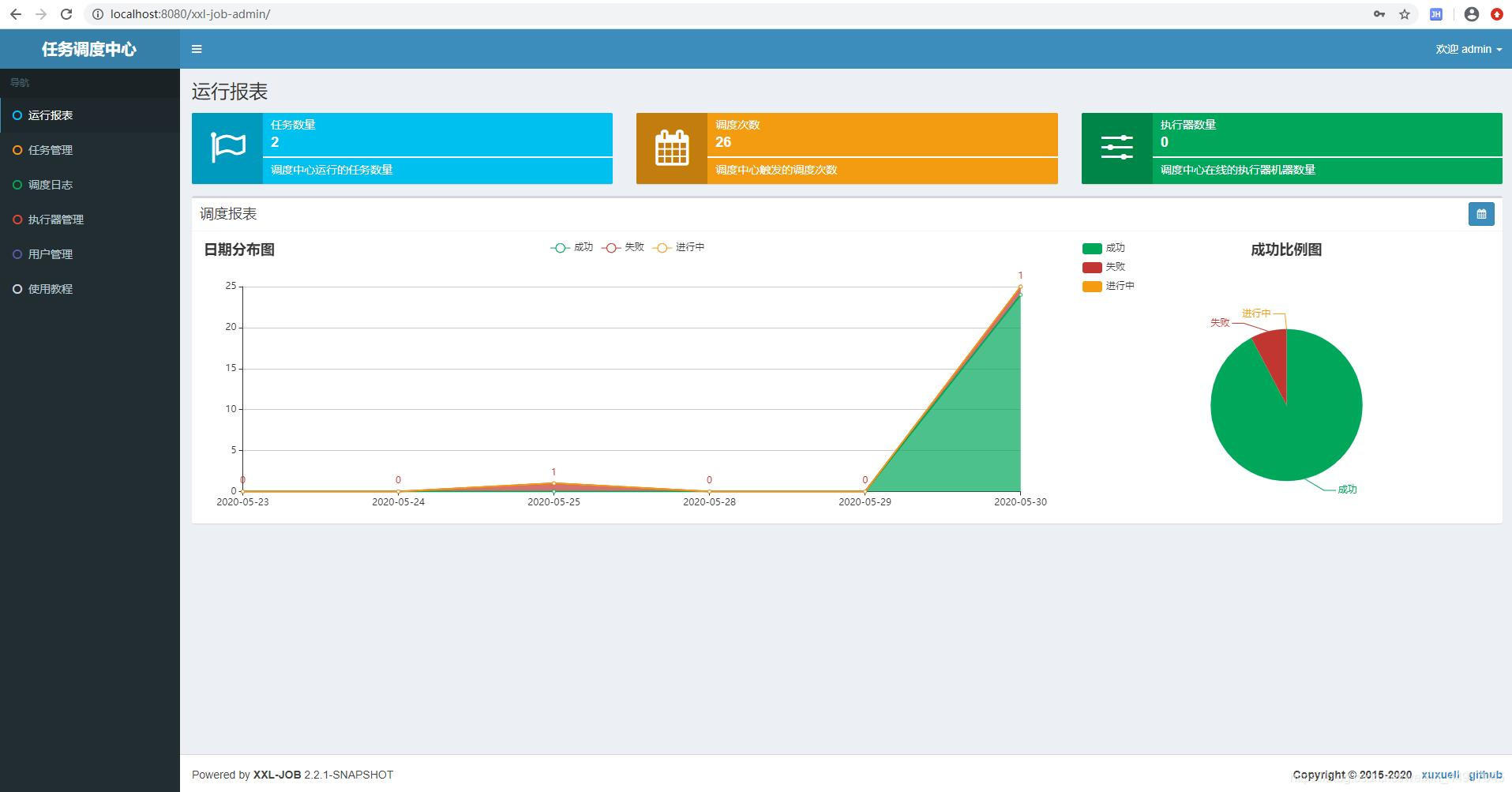Click the browser back arrow
This screenshot has width=1512, height=792.
[16, 14]
